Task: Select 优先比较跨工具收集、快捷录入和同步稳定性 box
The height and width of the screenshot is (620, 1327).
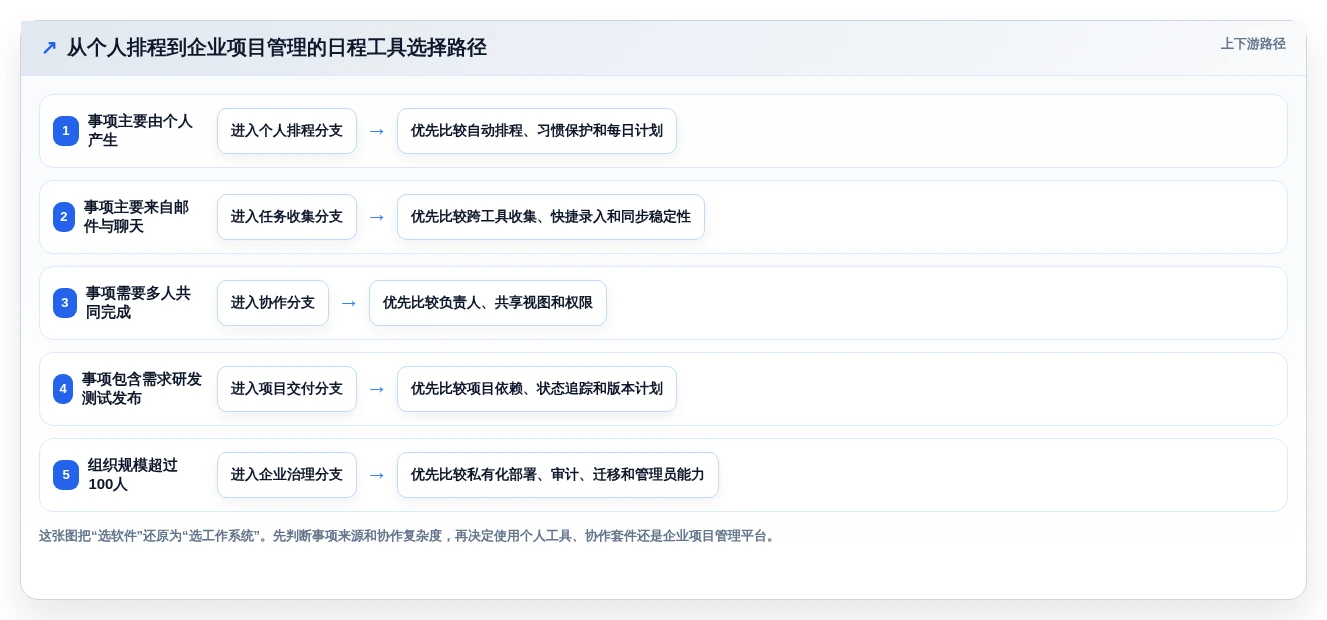Action: point(551,217)
